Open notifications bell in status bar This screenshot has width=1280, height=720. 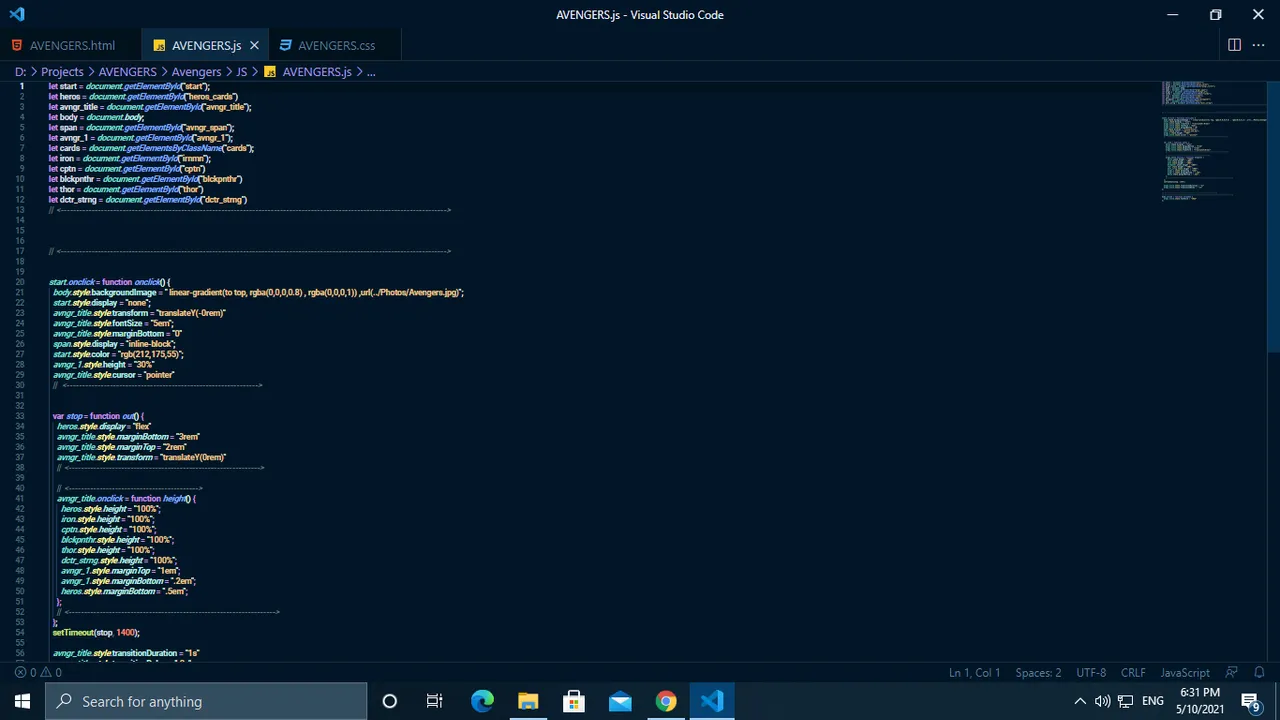coord(1260,673)
